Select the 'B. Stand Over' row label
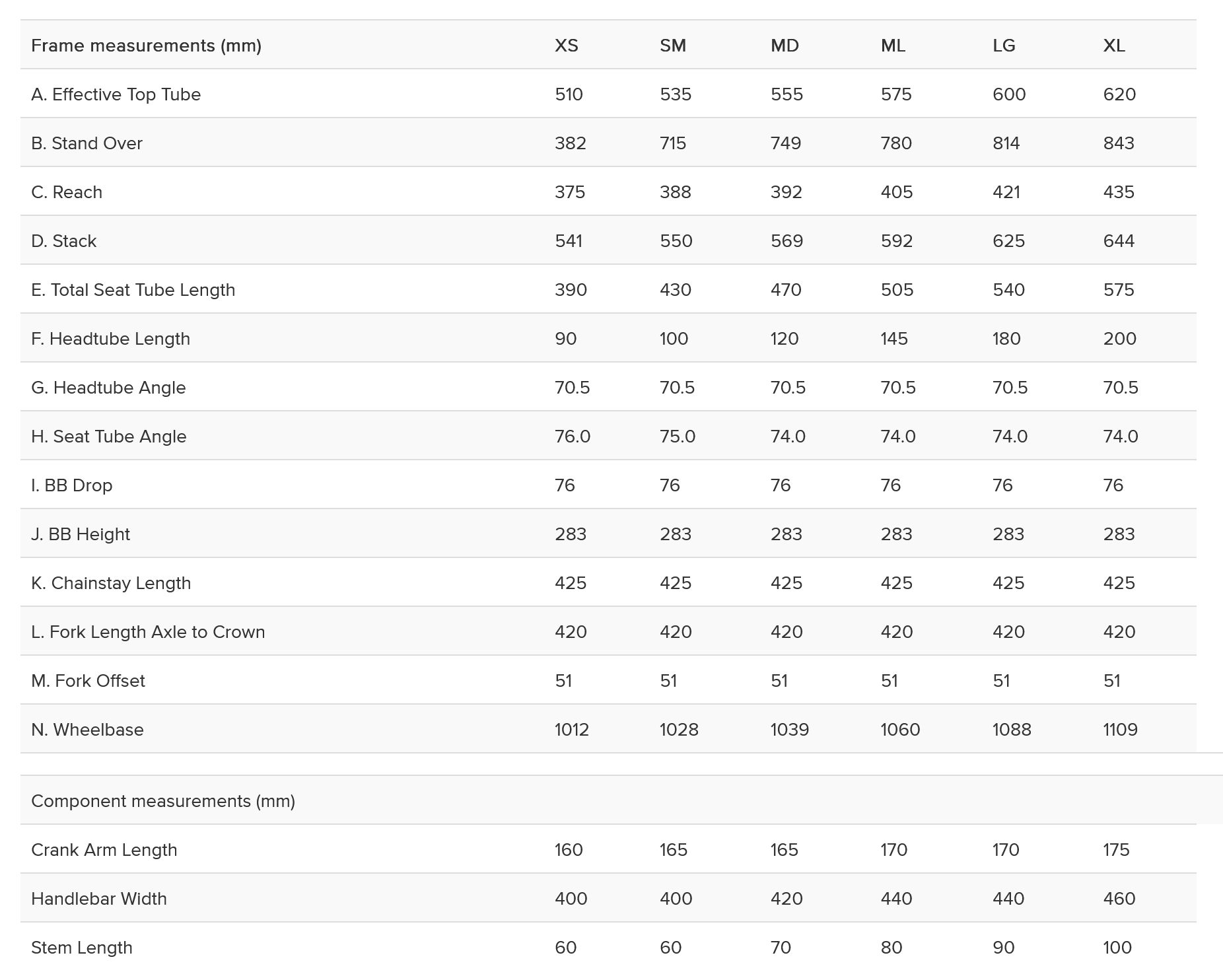The image size is (1223, 980). tap(87, 143)
